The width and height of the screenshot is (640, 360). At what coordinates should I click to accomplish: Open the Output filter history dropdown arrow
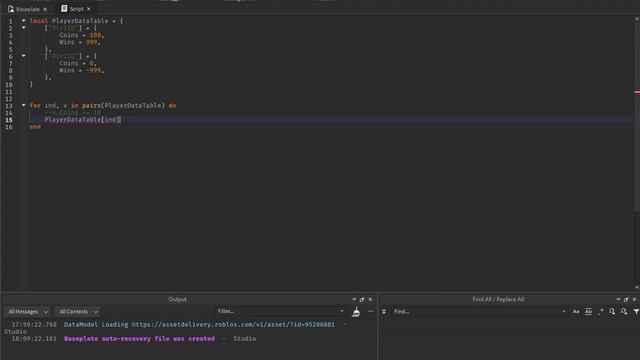342,311
